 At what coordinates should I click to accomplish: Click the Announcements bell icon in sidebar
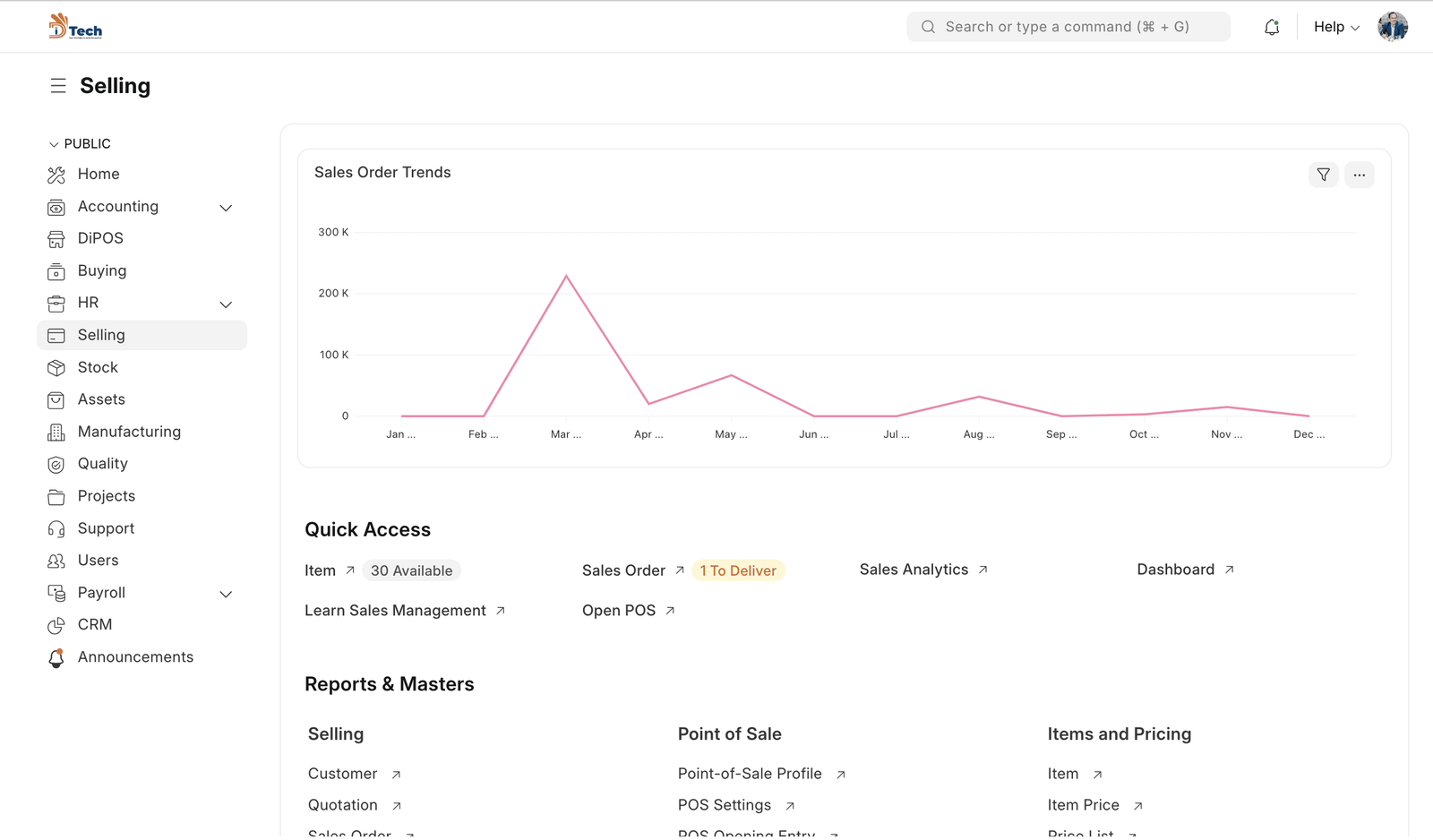tap(56, 658)
